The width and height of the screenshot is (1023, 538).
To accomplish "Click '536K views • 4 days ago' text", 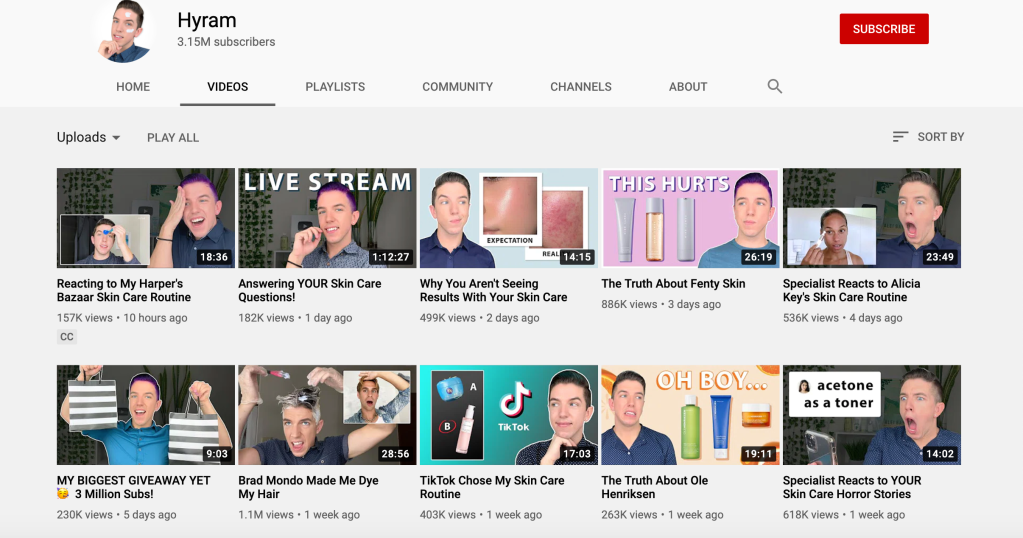I will (x=843, y=318).
